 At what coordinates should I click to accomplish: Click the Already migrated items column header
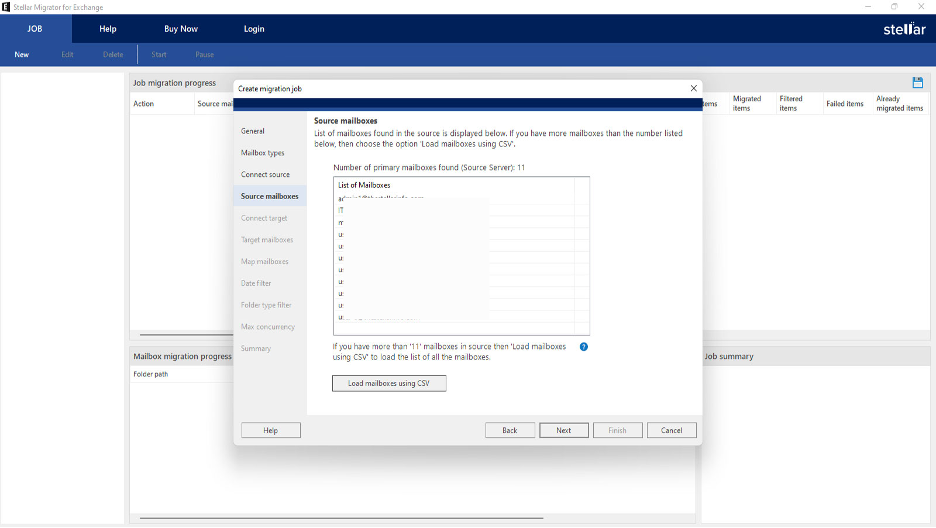[900, 103]
